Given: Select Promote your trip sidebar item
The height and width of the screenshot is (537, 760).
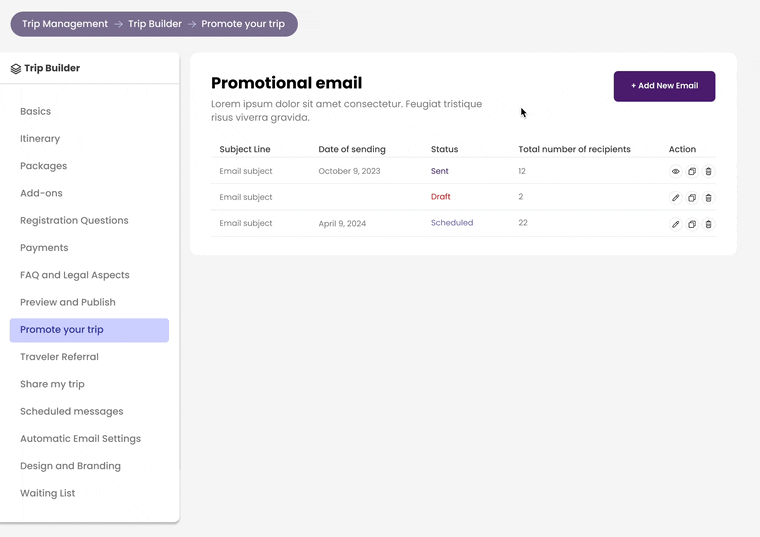Looking at the screenshot, I should click(x=89, y=330).
